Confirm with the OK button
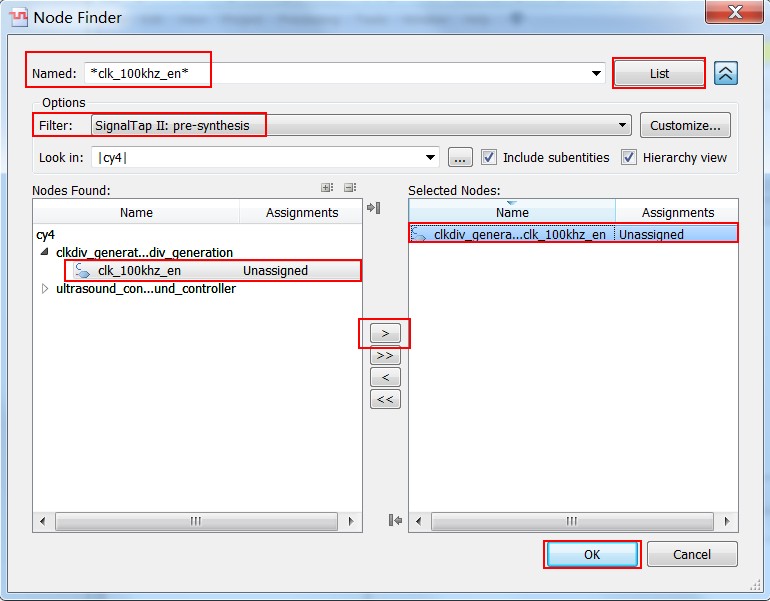 (x=592, y=554)
